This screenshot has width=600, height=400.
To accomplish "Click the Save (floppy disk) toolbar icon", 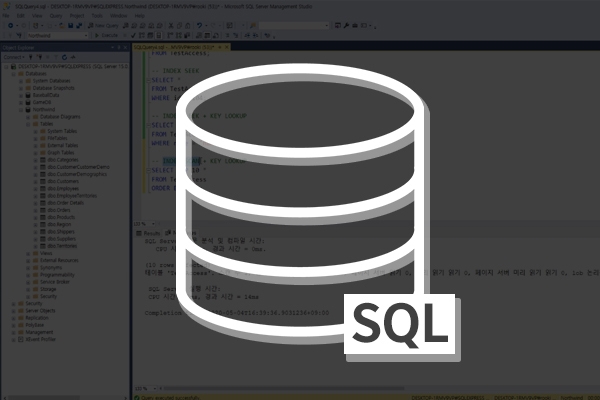I will (70, 26).
